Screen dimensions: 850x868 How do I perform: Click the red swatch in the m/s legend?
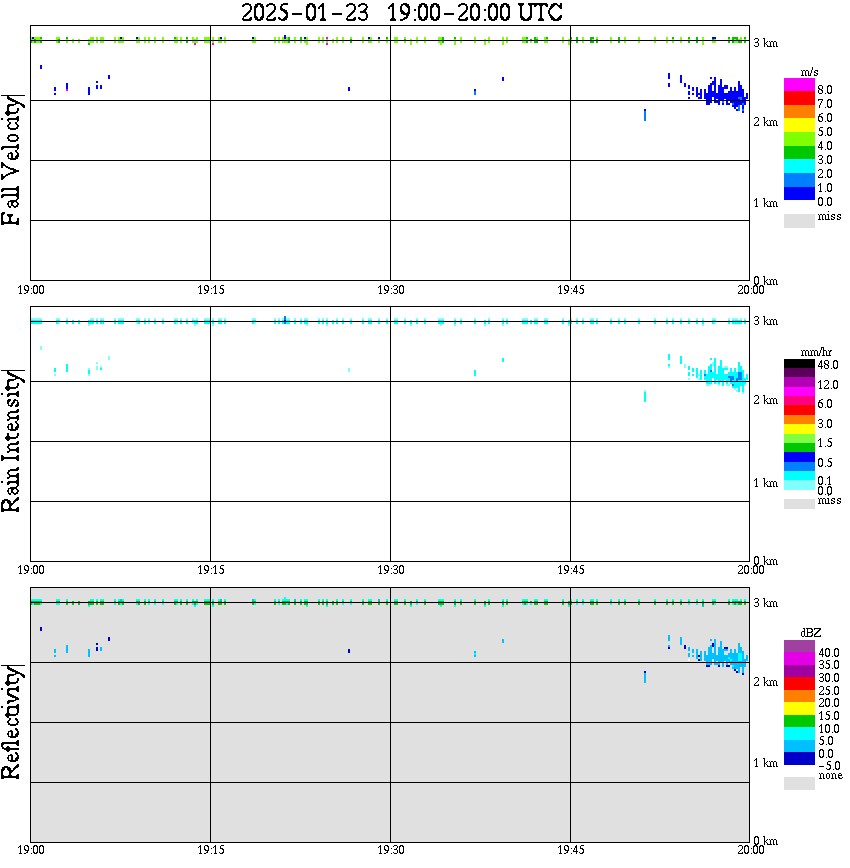[799, 98]
